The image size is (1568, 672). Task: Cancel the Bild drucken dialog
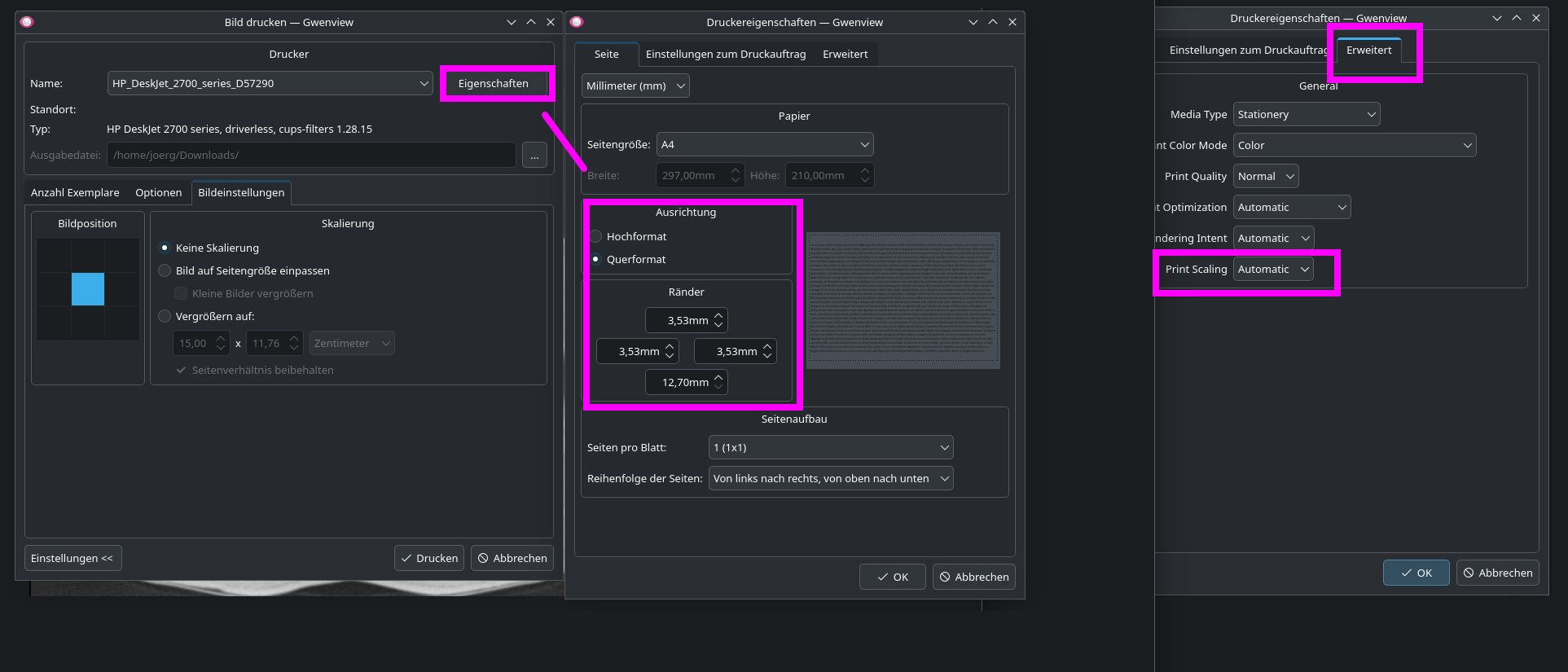tap(512, 558)
